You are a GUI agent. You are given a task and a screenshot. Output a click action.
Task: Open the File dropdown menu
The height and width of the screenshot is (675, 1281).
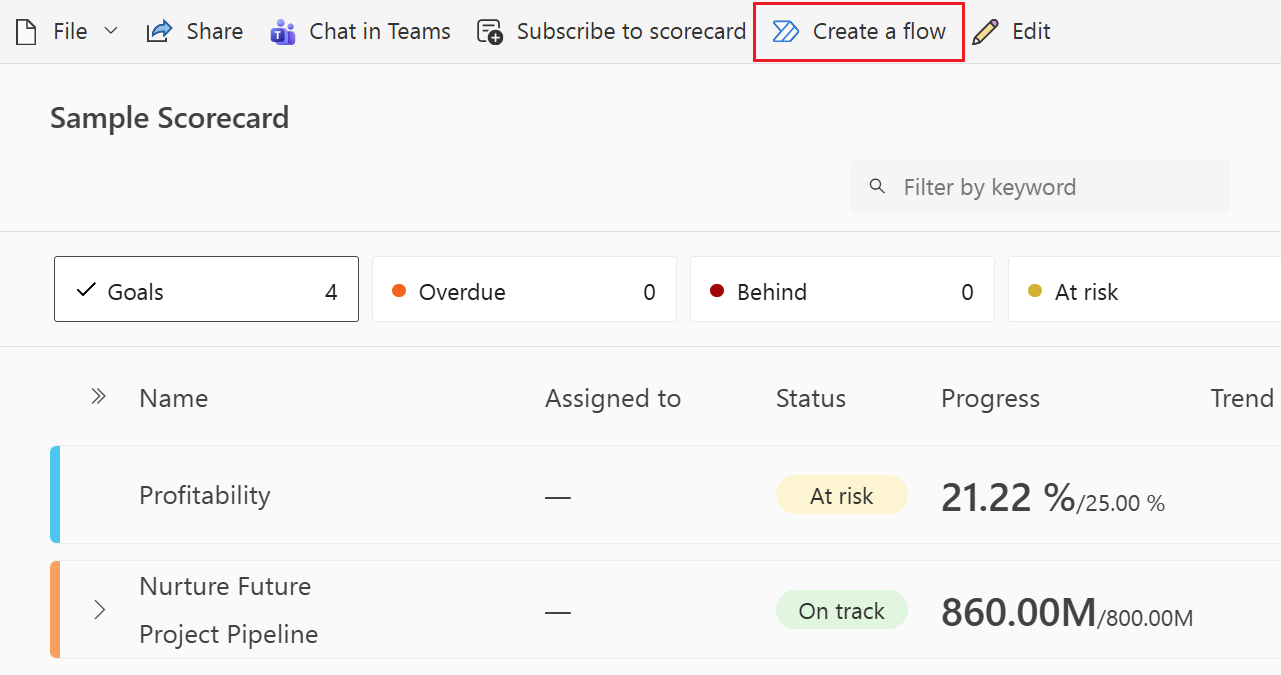click(110, 31)
